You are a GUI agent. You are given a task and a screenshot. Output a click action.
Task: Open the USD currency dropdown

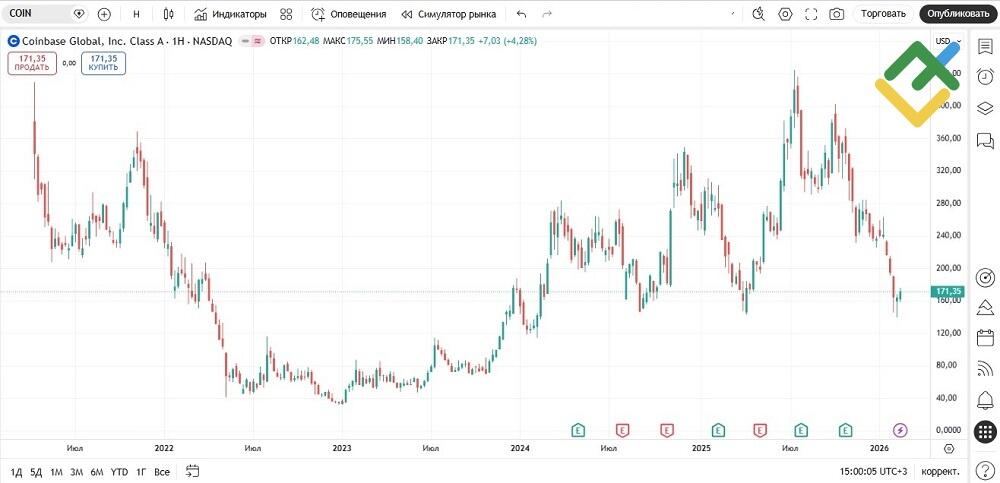948,41
